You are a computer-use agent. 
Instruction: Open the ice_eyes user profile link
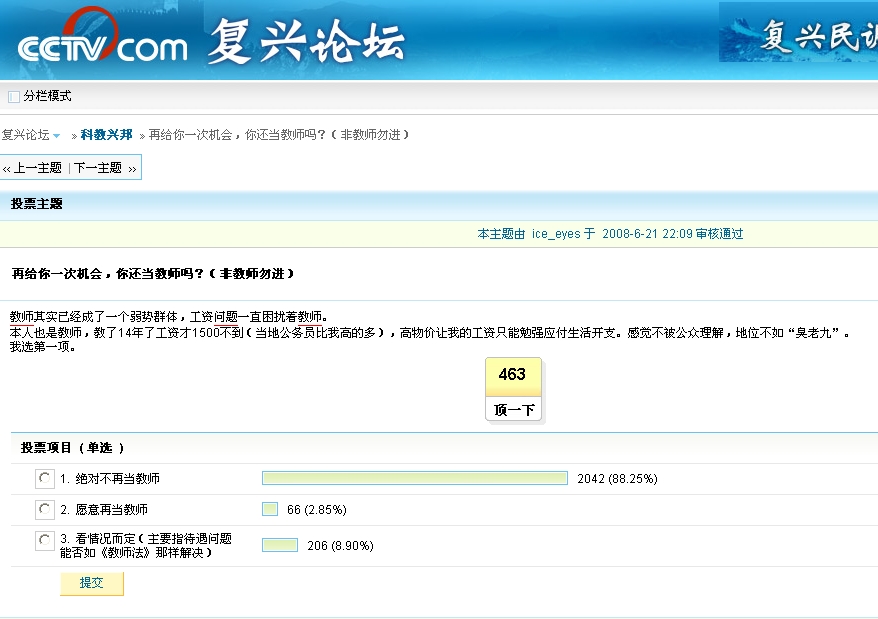[556, 234]
